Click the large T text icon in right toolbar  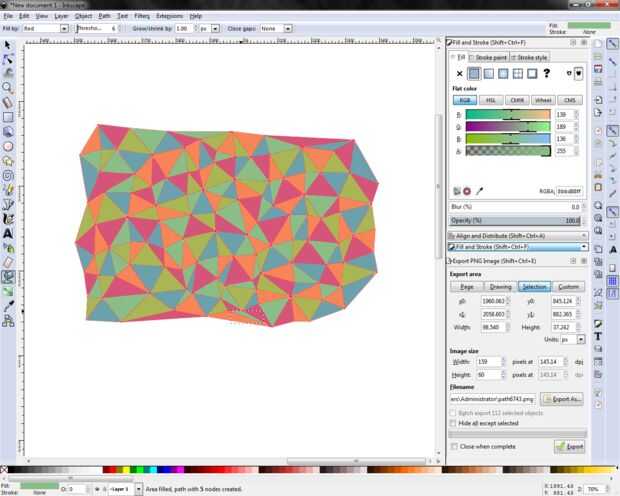pos(598,336)
